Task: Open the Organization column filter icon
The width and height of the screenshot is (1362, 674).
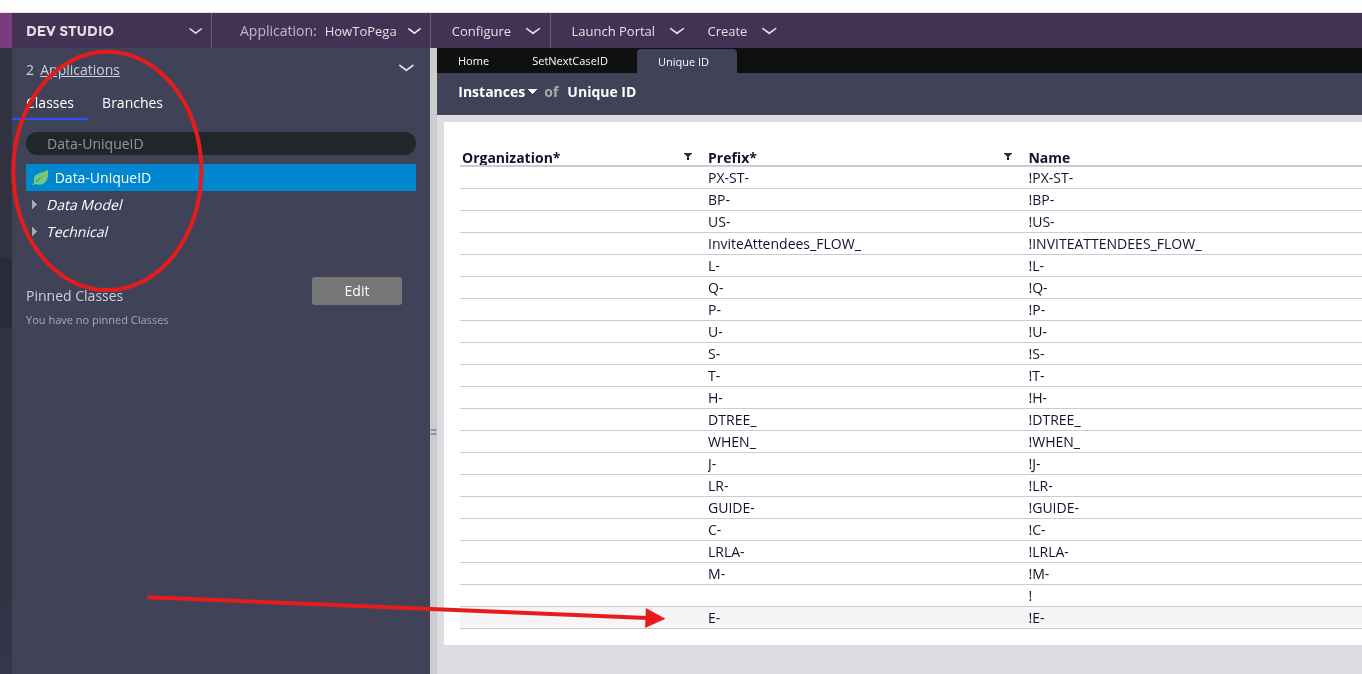Action: pos(687,157)
